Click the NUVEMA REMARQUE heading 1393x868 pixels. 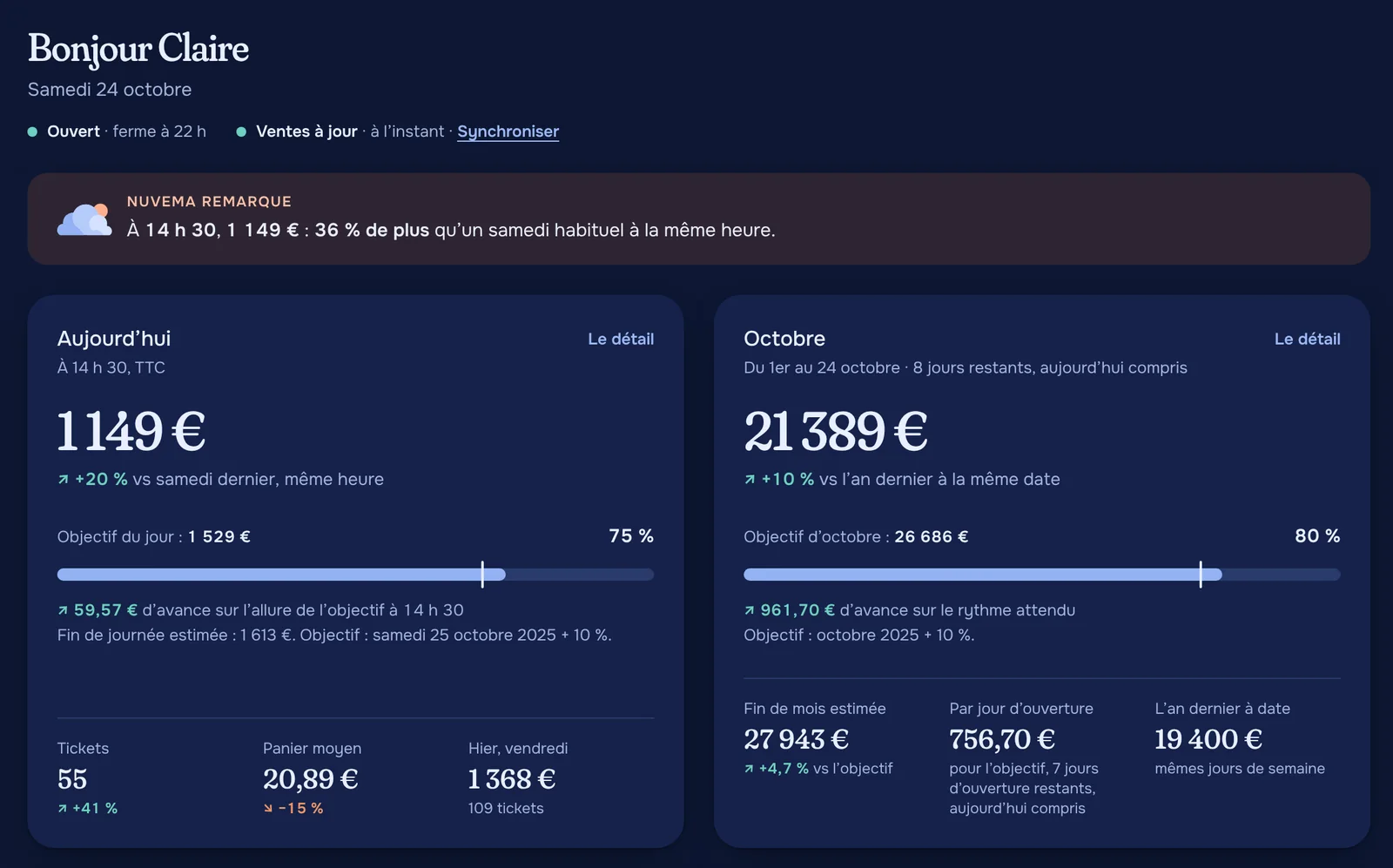(209, 201)
